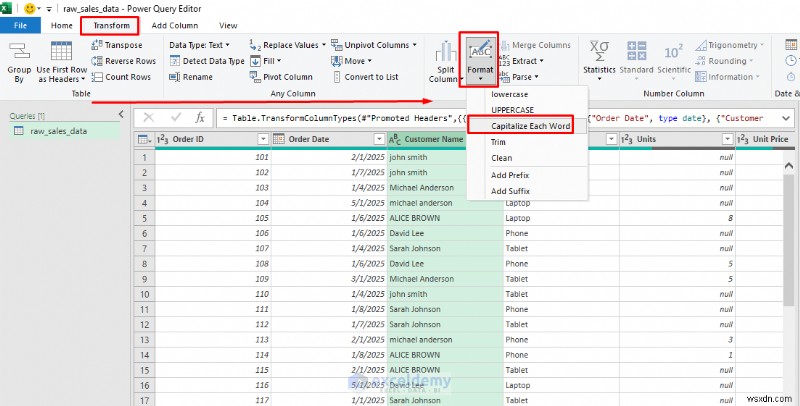Open the Order ID column filter arrow

(263, 139)
